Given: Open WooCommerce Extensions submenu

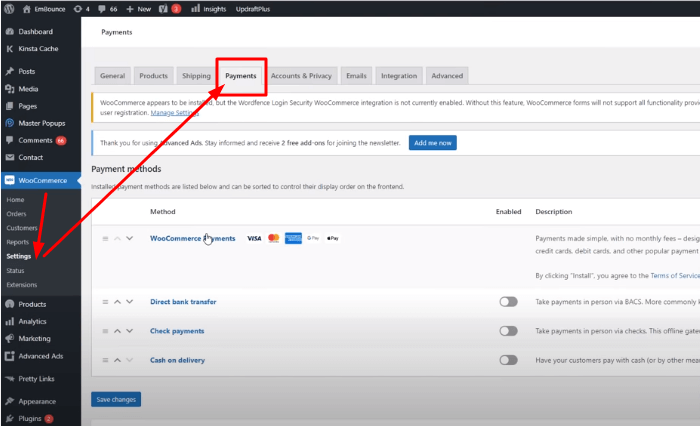Looking at the screenshot, I should [21, 285].
